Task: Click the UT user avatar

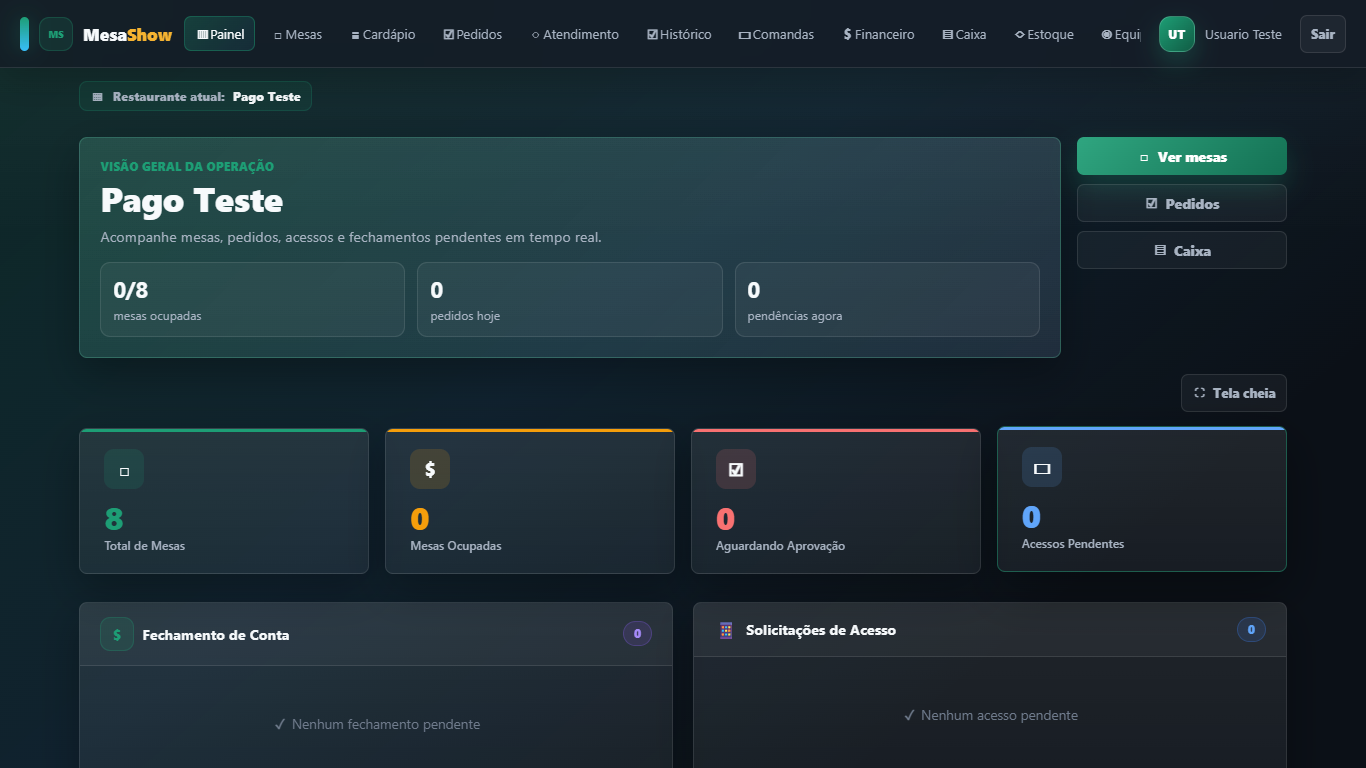Action: (x=1177, y=34)
